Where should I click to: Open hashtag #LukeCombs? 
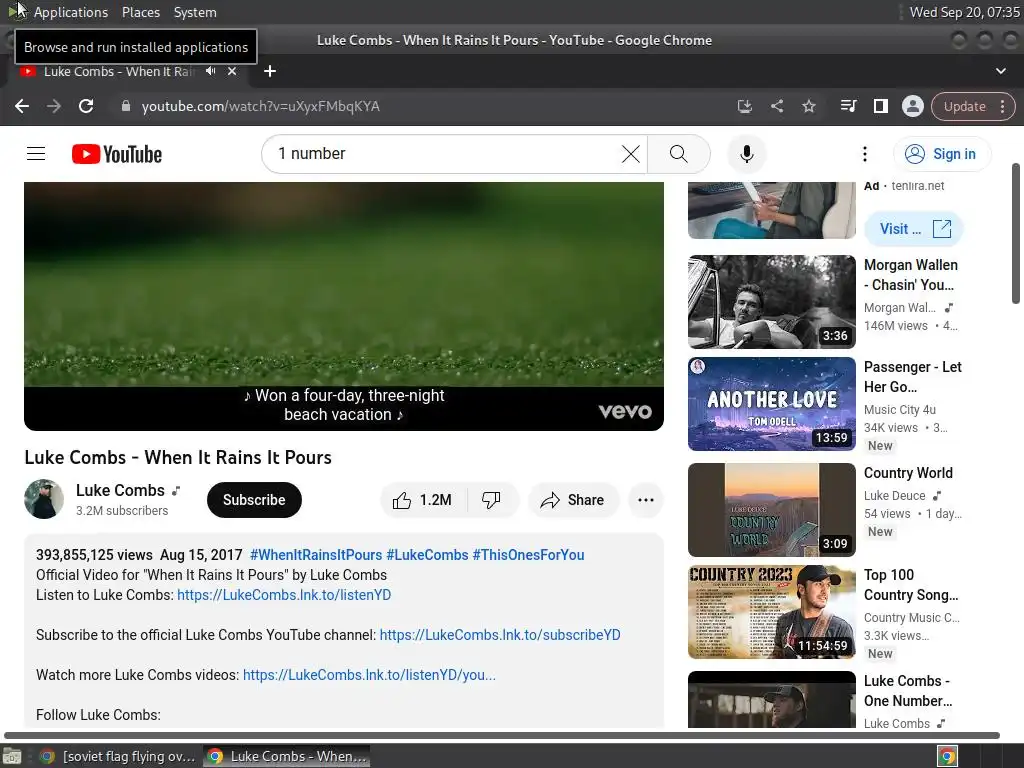tap(427, 555)
